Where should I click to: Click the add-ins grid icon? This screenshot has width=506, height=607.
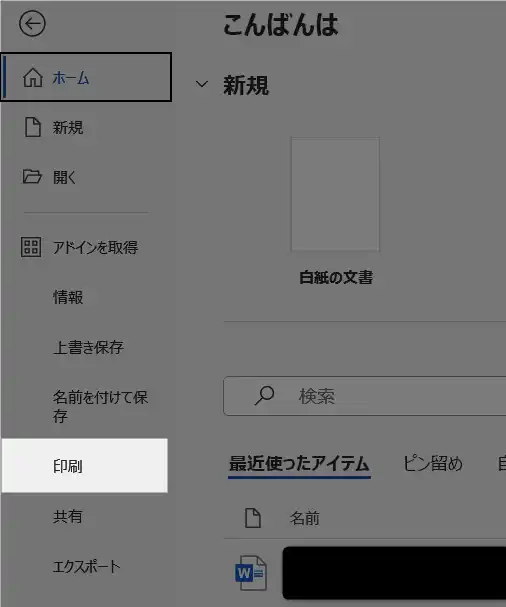coord(31,247)
